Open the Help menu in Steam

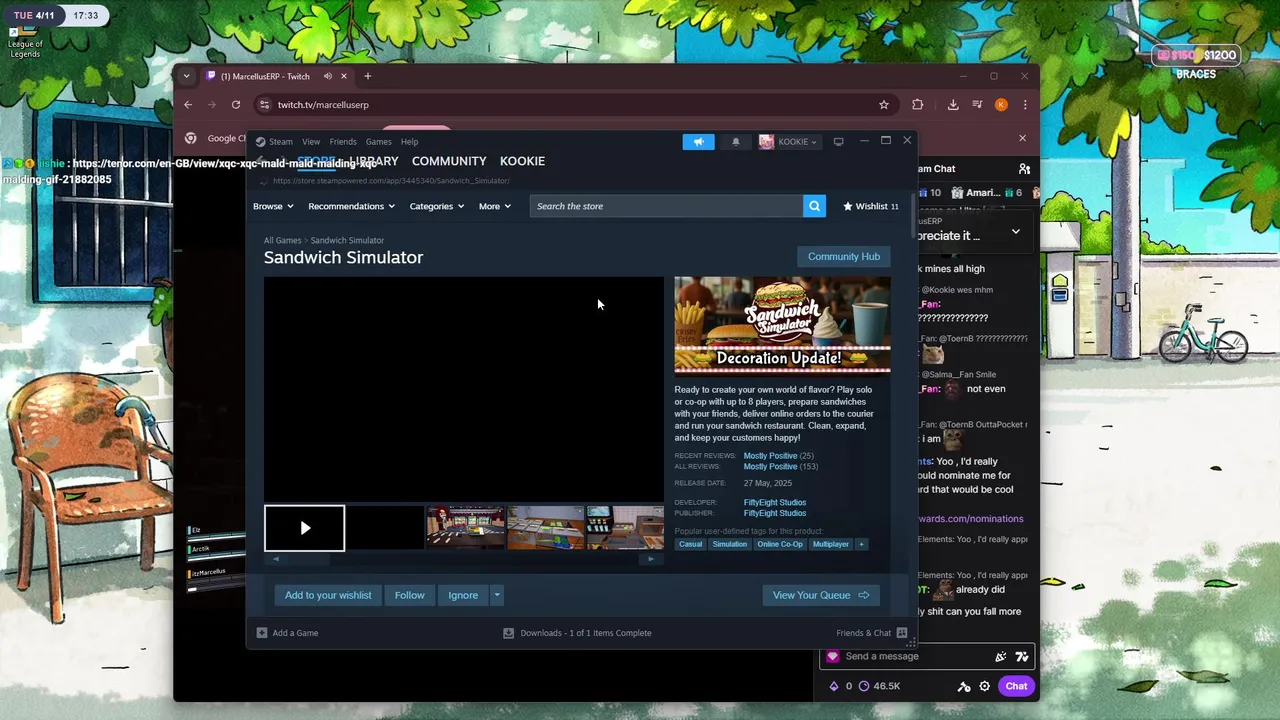(409, 142)
